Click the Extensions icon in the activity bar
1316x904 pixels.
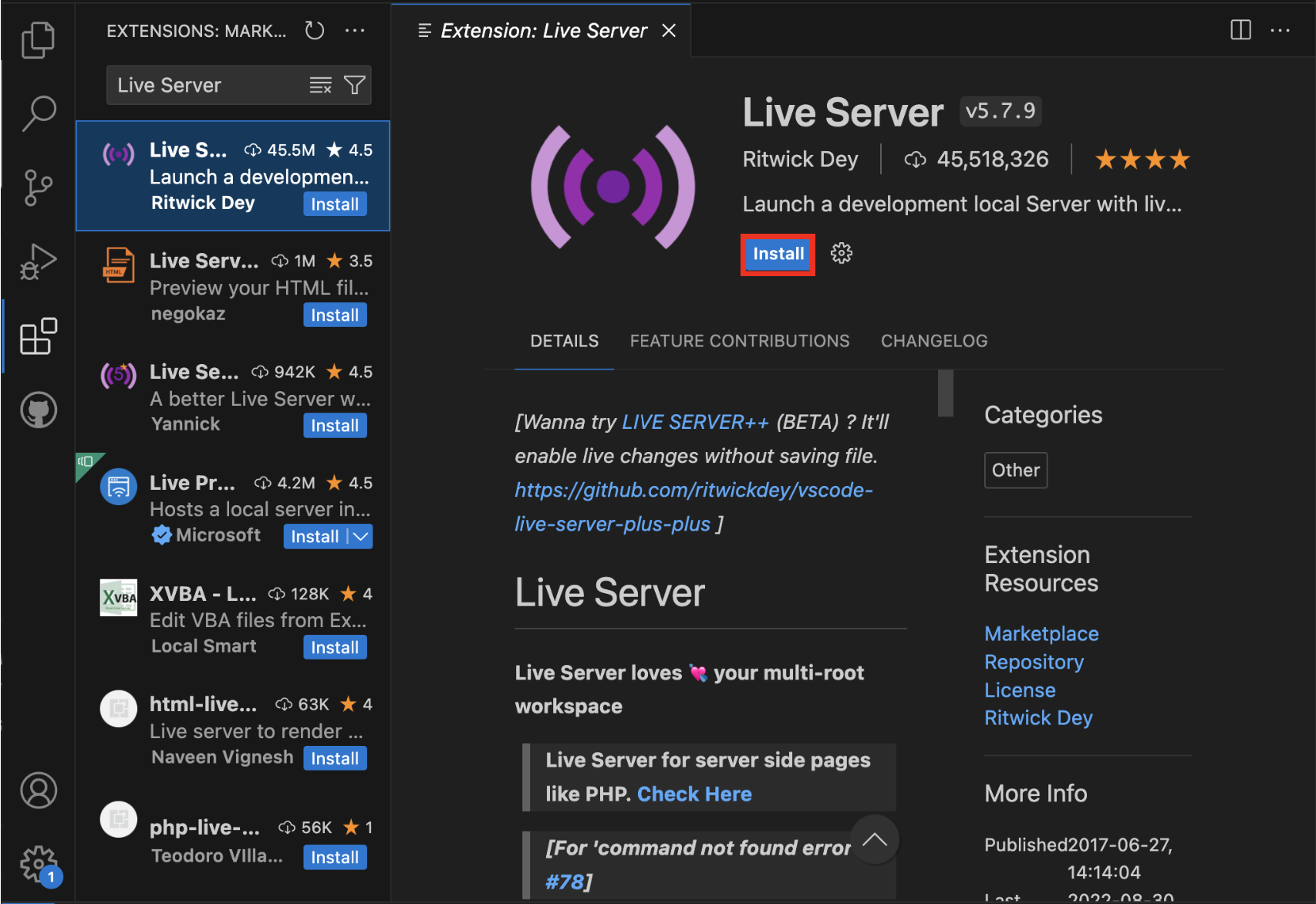[38, 336]
